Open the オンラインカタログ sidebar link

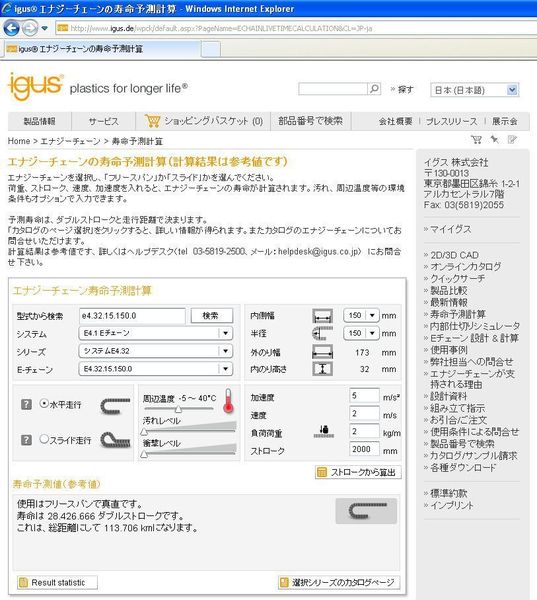click(465, 266)
